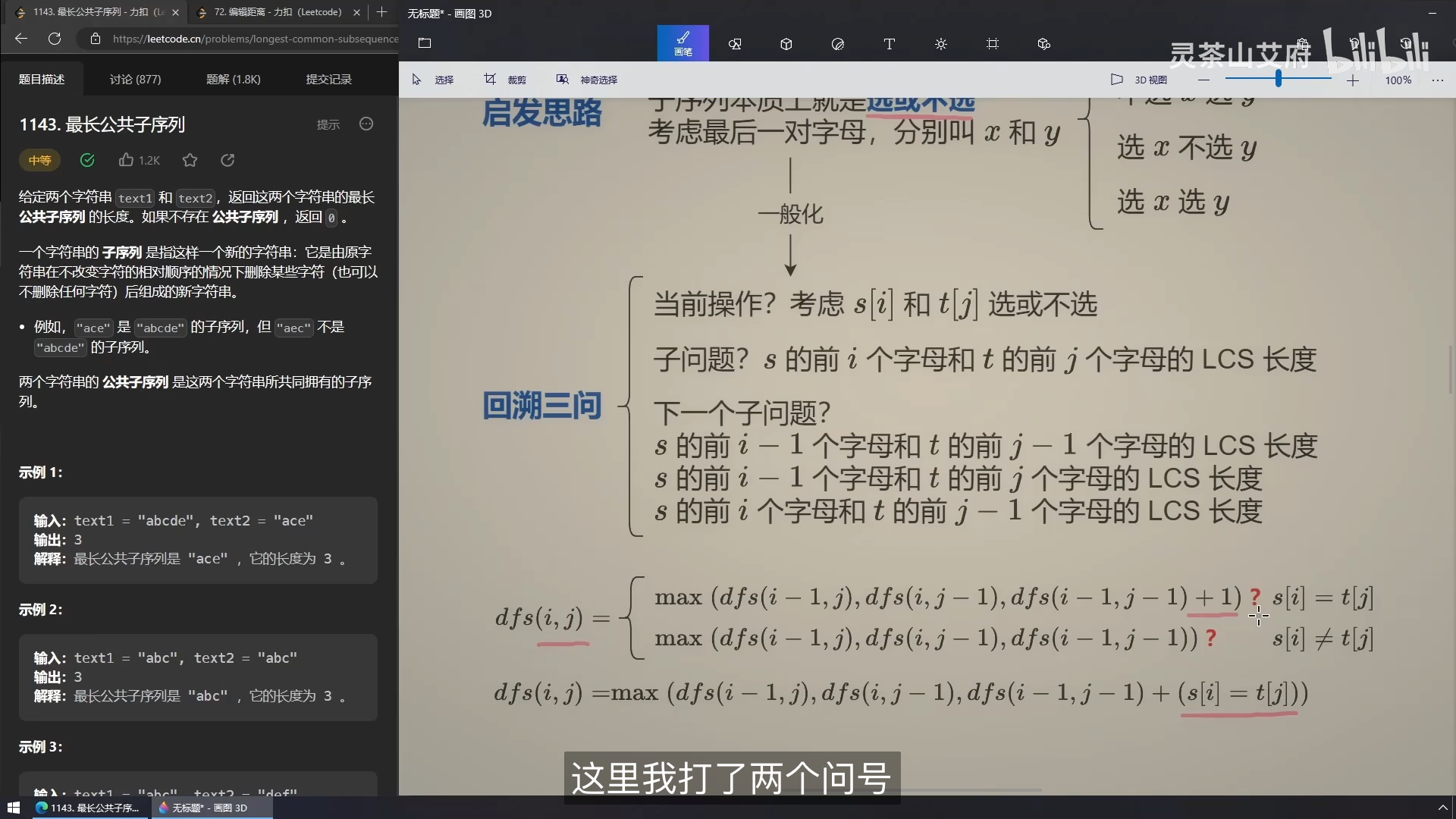Click the 100% zoom value field
This screenshot has width=1456, height=819.
click(x=1398, y=80)
